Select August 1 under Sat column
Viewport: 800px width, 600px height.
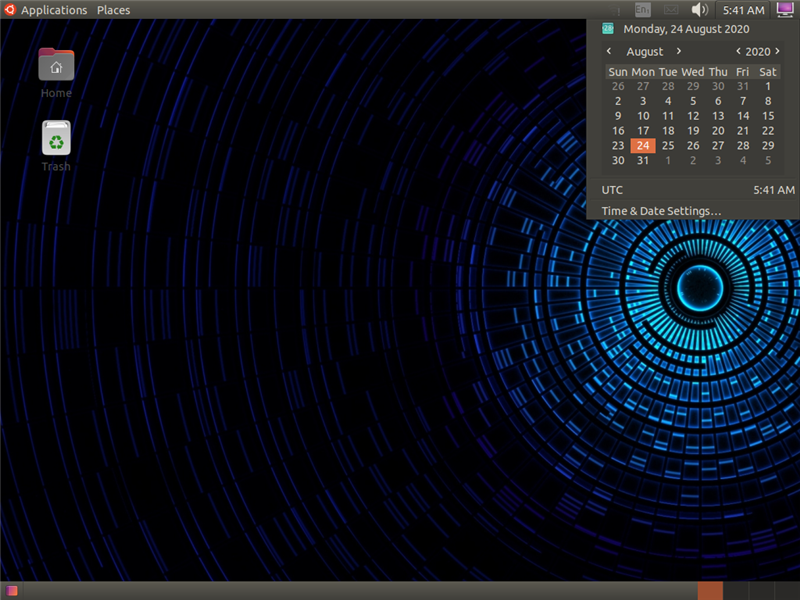pos(768,86)
